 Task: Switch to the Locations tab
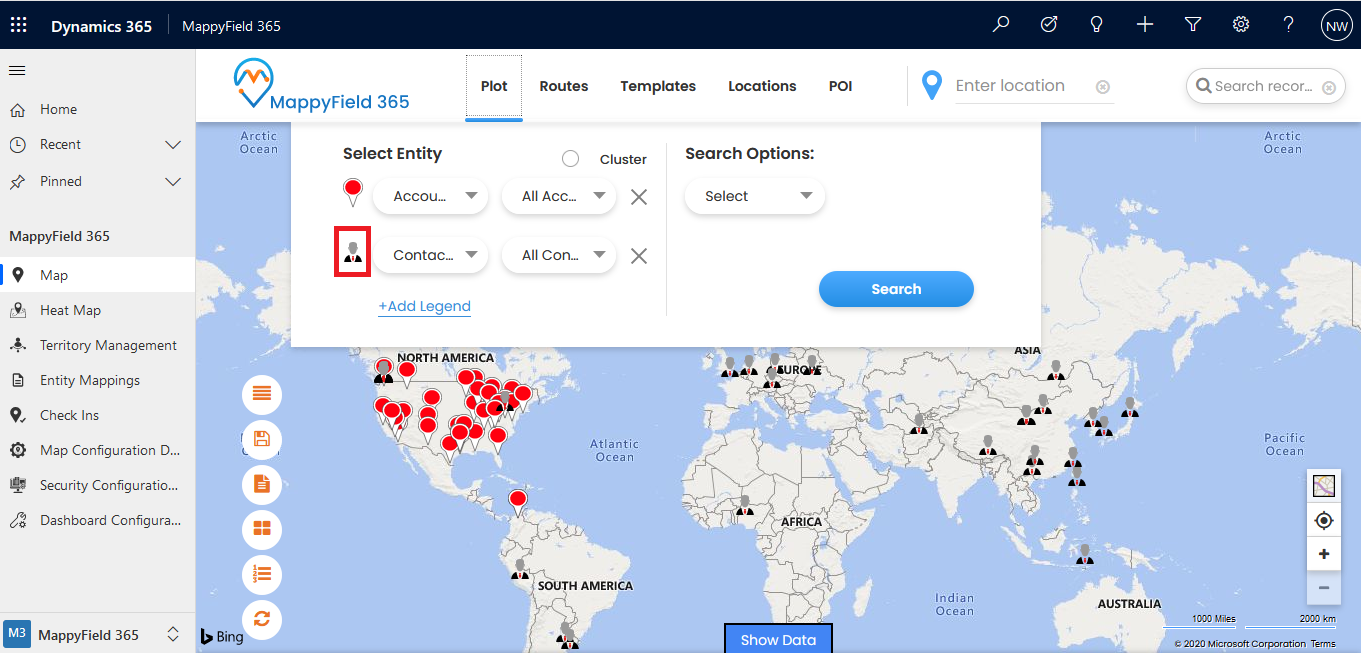(x=762, y=86)
